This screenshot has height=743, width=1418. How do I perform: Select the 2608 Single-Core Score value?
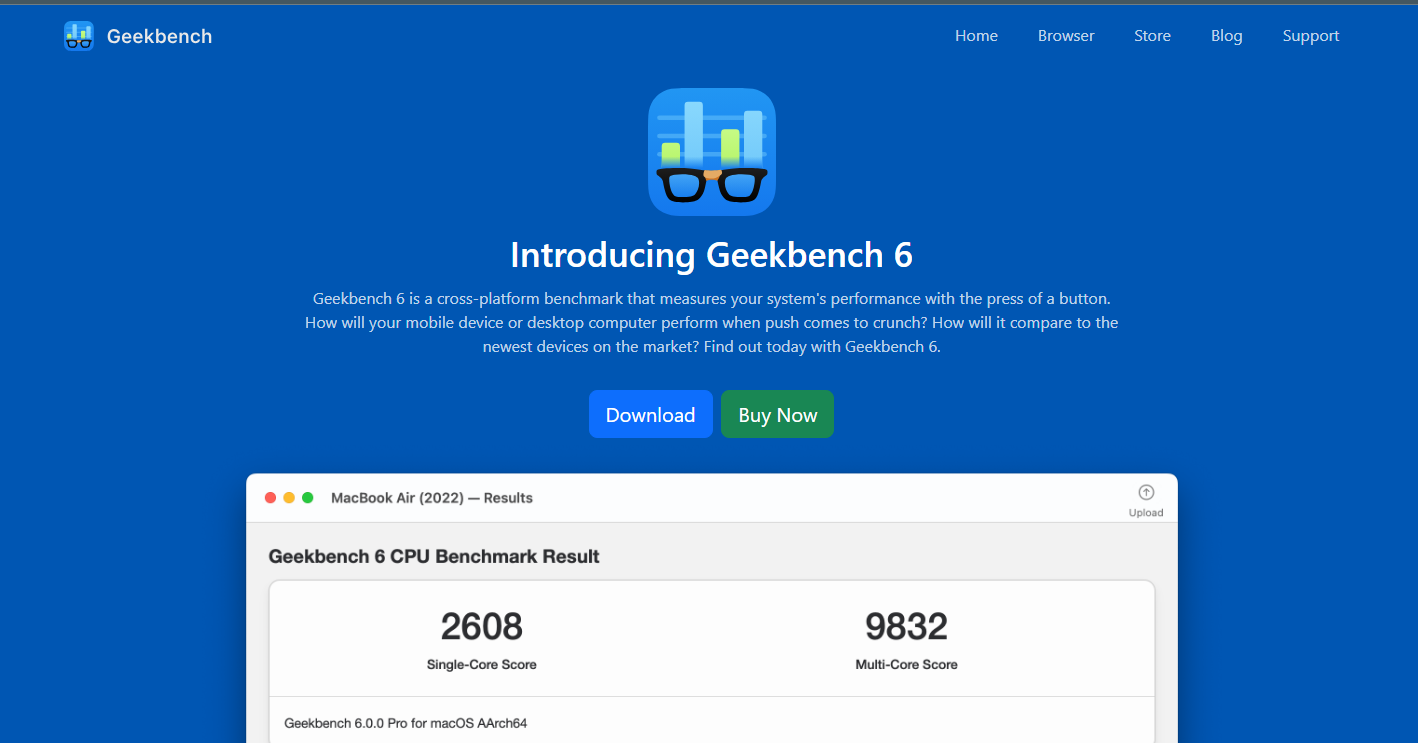pyautogui.click(x=482, y=627)
